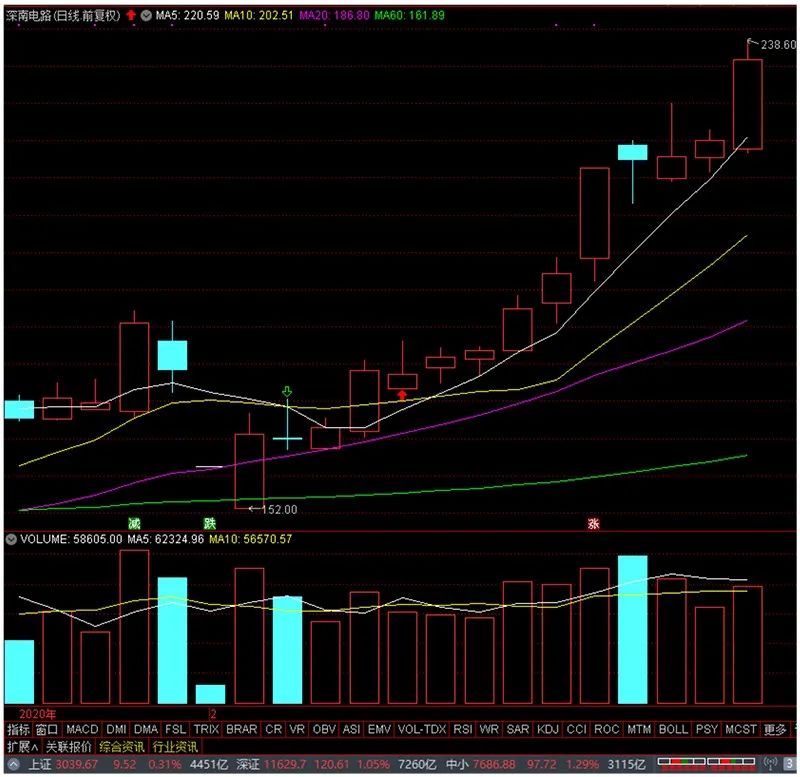
Task: Switch to CCI indicator
Action: [577, 730]
